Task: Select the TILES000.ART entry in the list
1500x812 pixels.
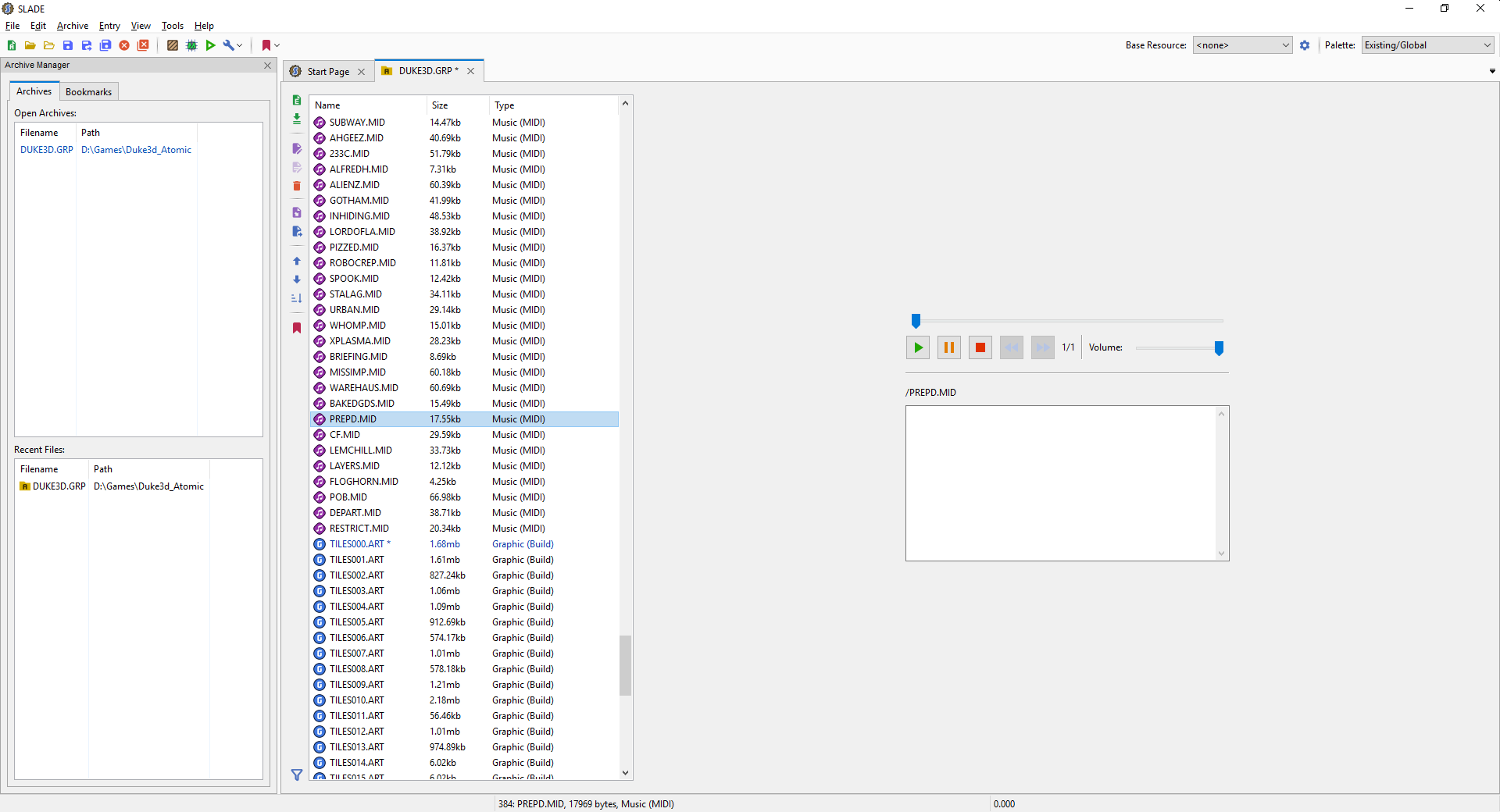Action: coord(357,544)
